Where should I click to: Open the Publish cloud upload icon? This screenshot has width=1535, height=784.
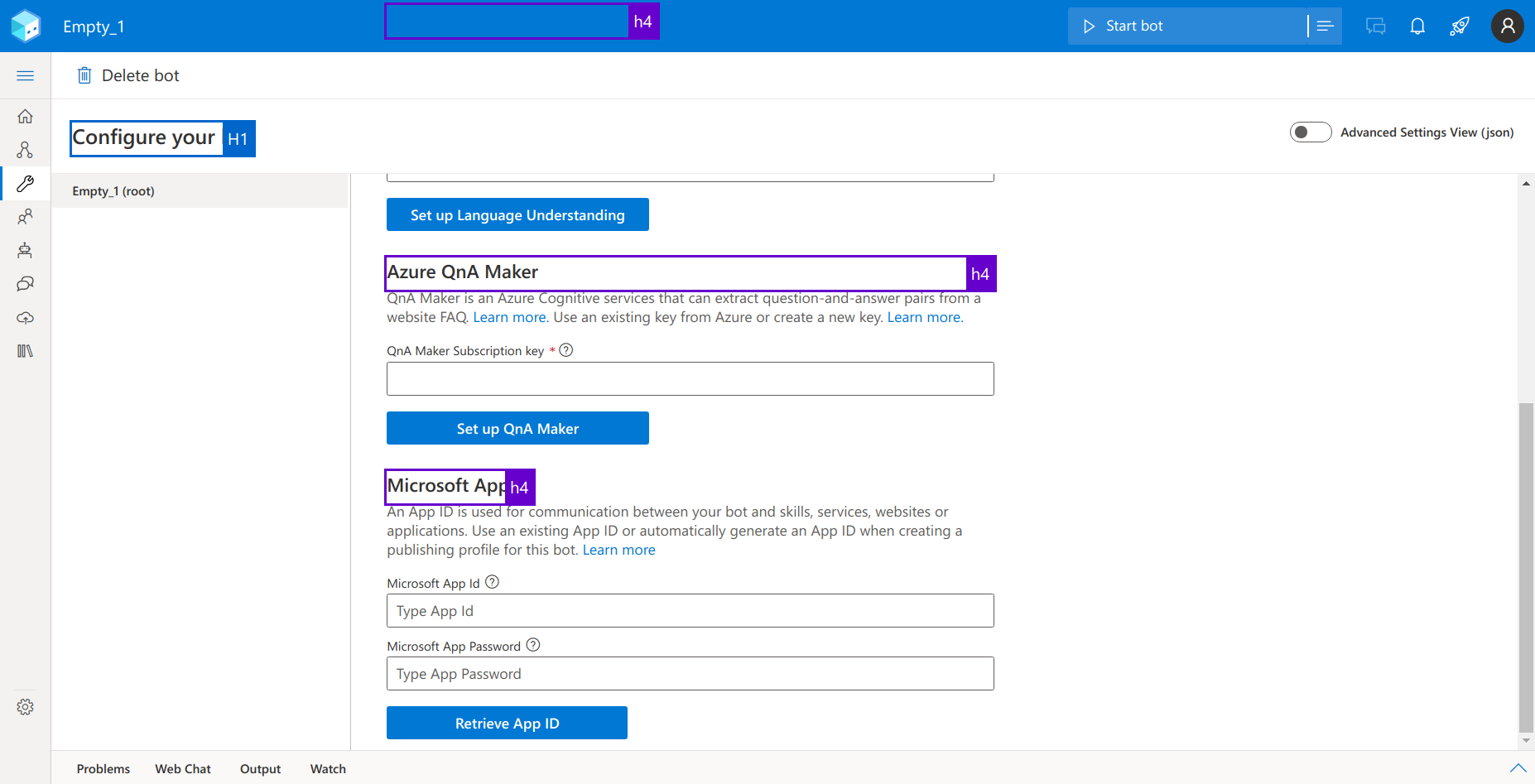pyautogui.click(x=25, y=318)
